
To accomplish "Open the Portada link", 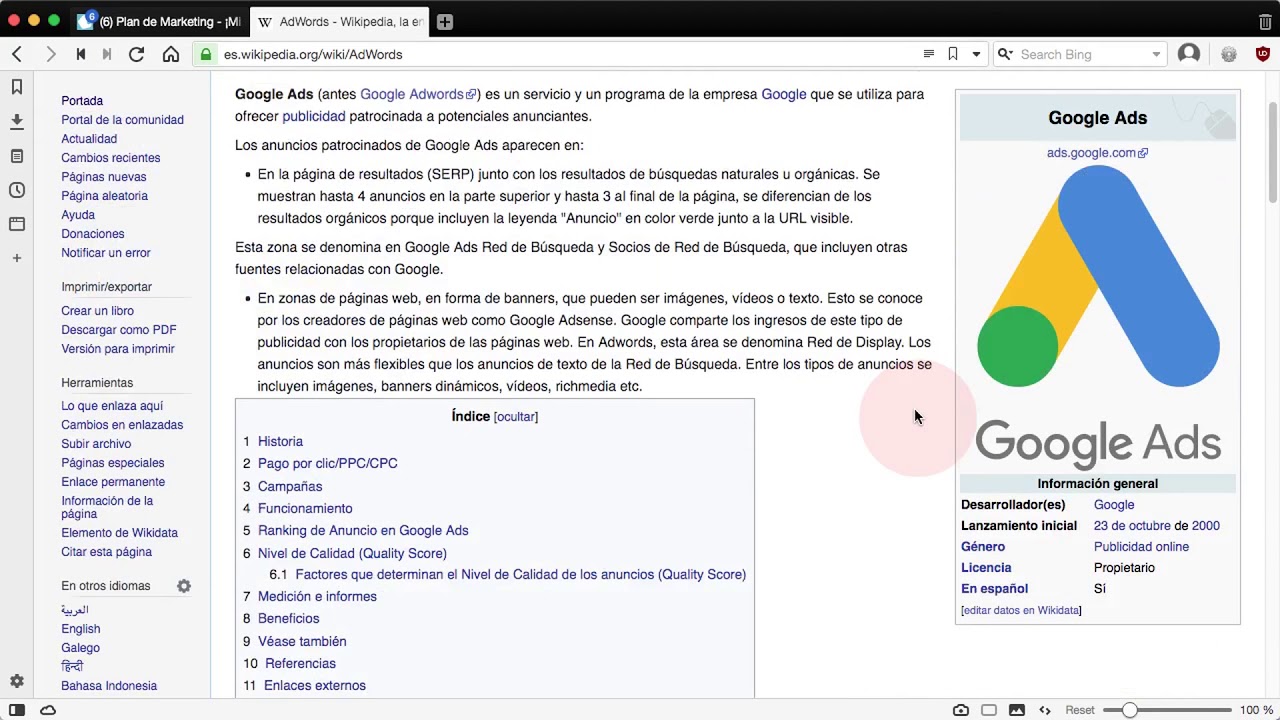I will click(82, 101).
